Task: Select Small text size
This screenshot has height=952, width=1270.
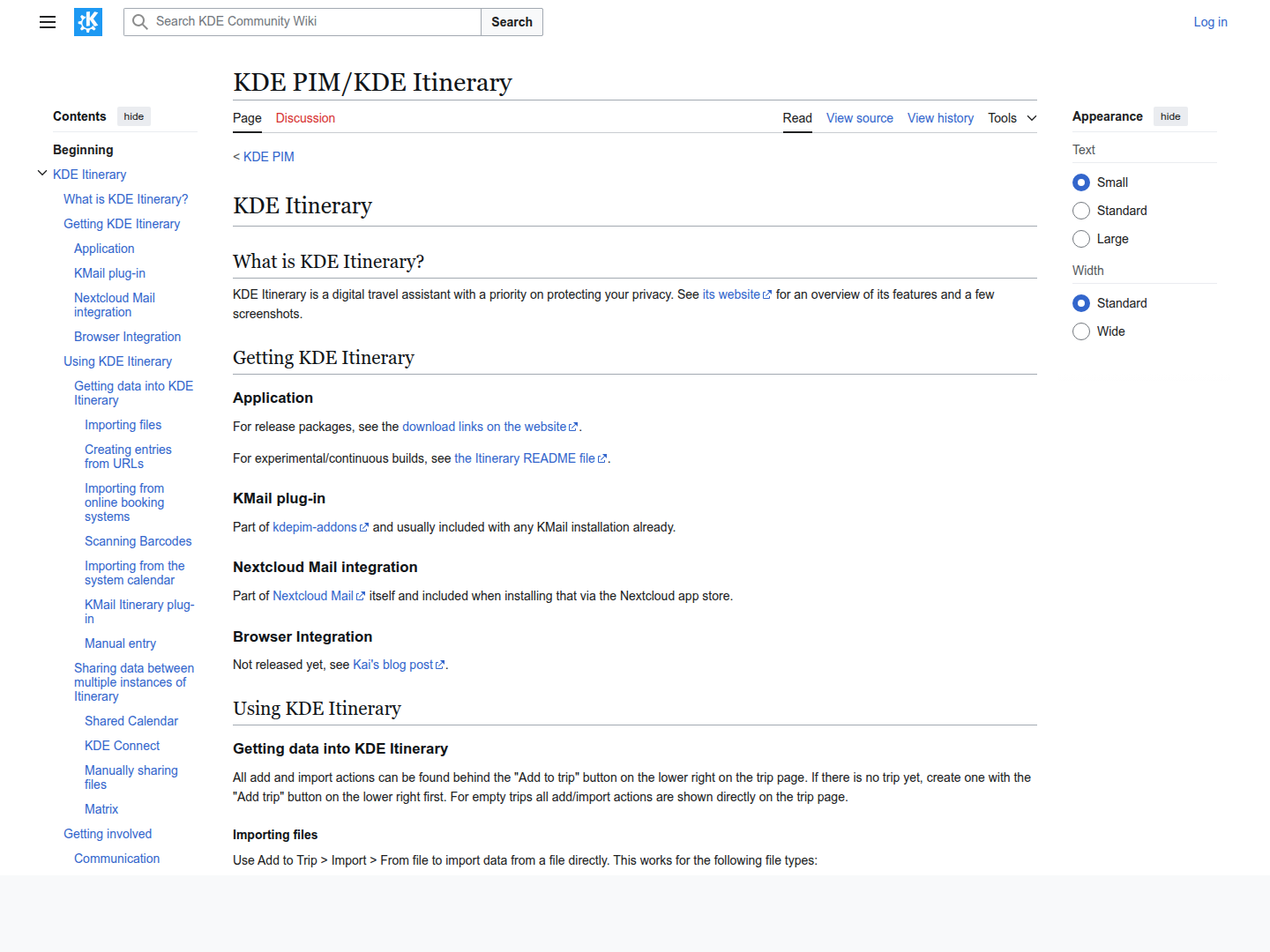Action: (x=1081, y=182)
